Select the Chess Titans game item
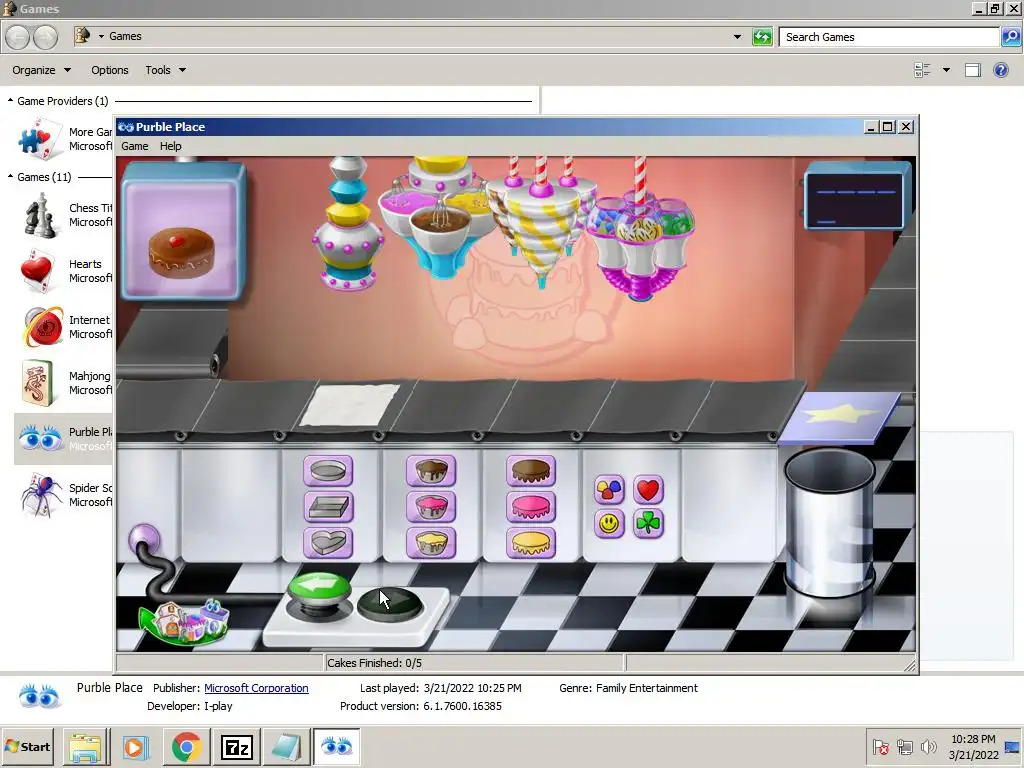 (64, 215)
